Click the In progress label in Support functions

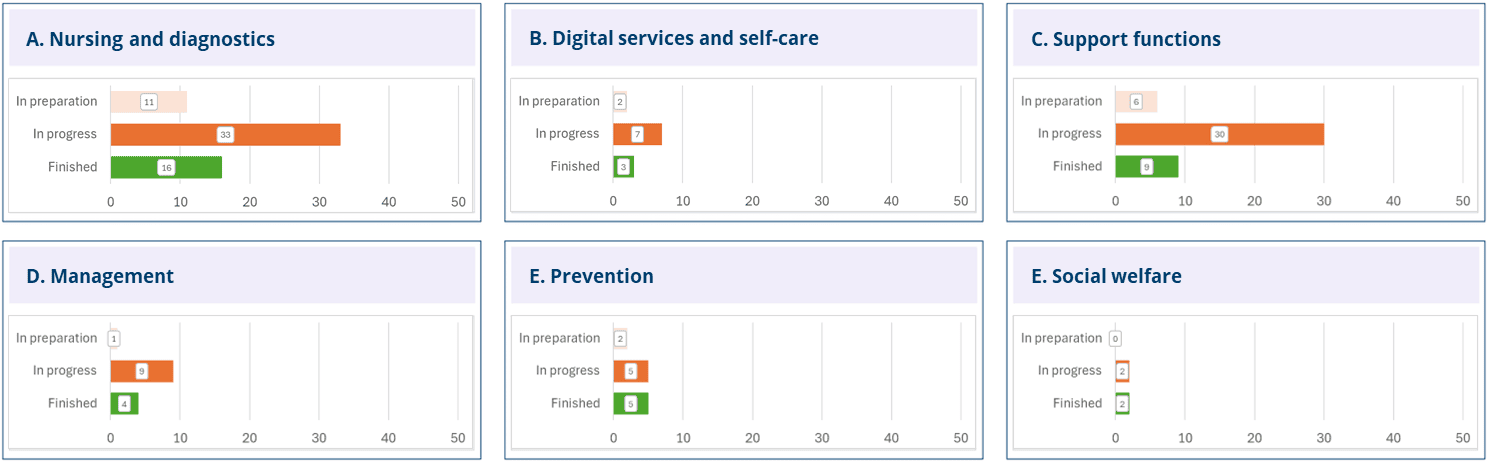[x=1069, y=134]
